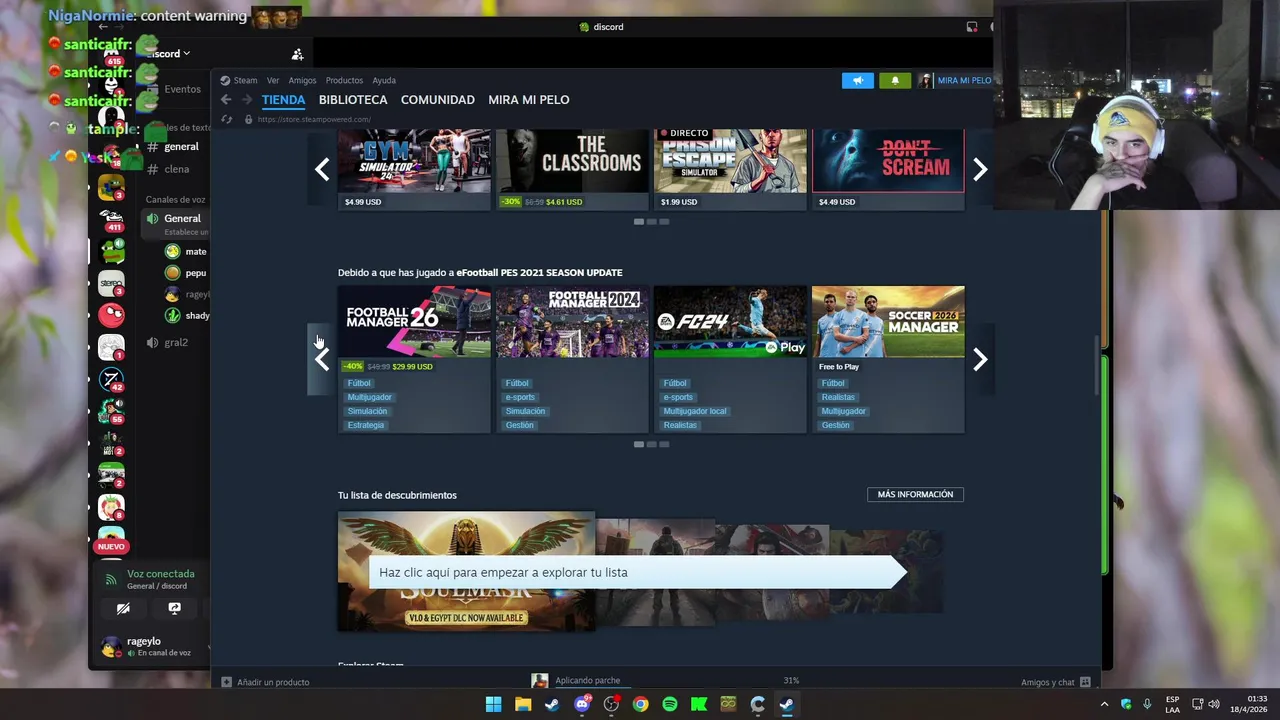Open the green notifications bell
The width and height of the screenshot is (1280, 720).
[895, 80]
